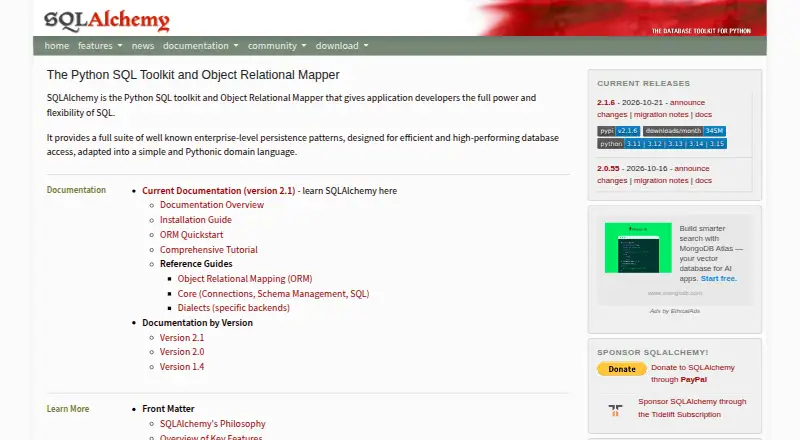Viewport: 800px width, 440px height.
Task: Open the changes link for 2.1.6
Action: coord(612,115)
